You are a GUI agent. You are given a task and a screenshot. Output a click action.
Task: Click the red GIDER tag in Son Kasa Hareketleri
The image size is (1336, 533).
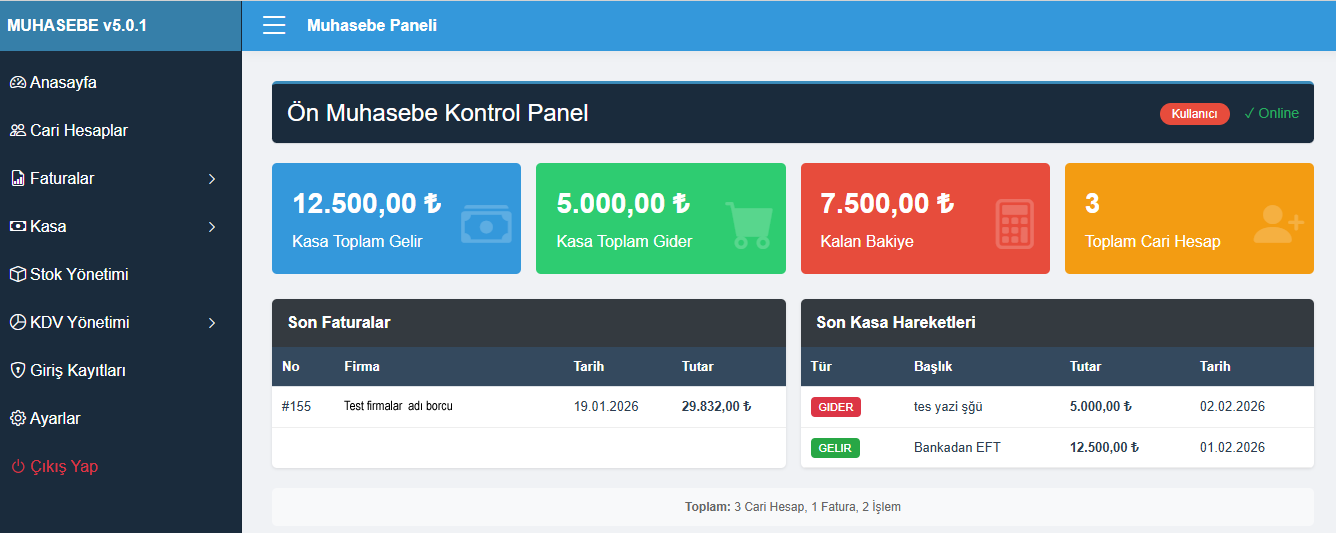click(x=836, y=407)
